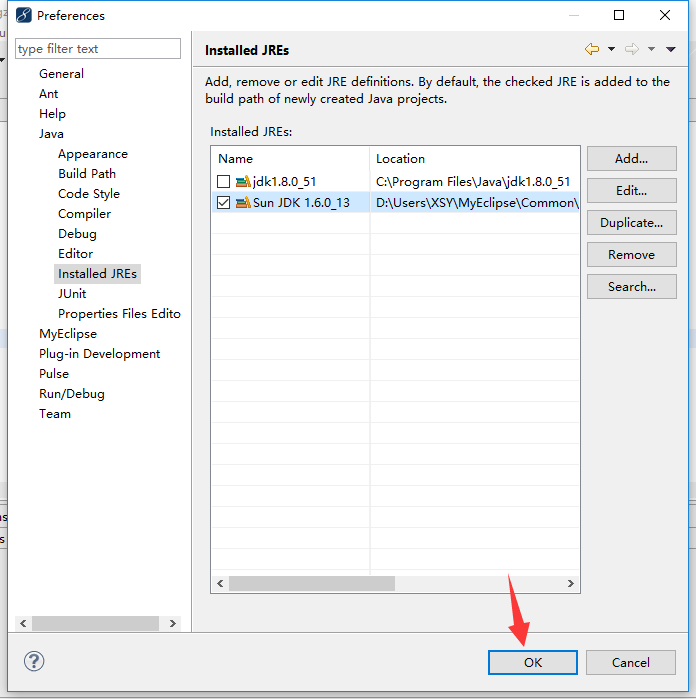Cancel the Preferences dialog
The width and height of the screenshot is (696, 699).
click(630, 662)
